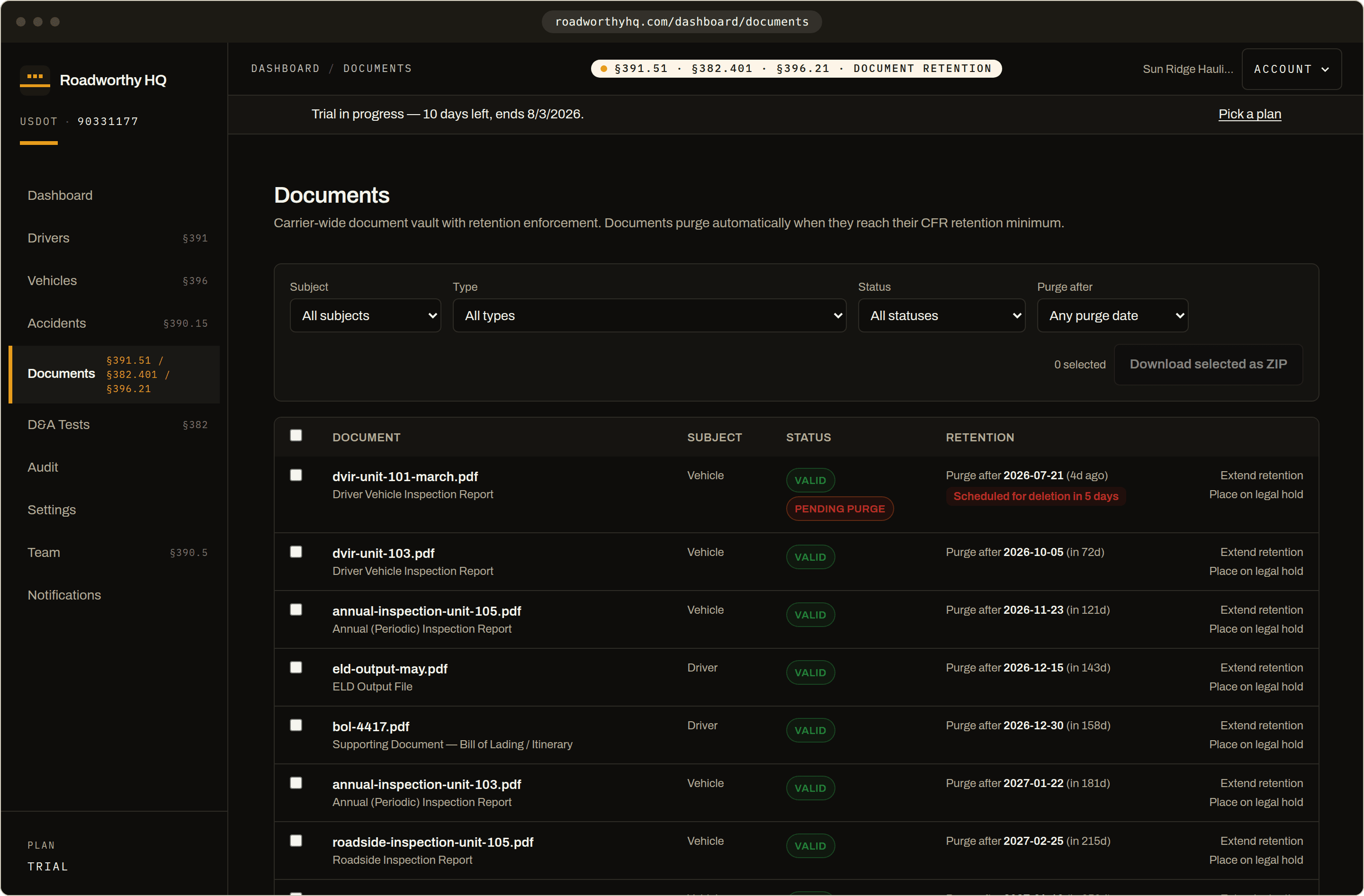The height and width of the screenshot is (896, 1364).
Task: Click PENDING PURGE status badge
Action: pyautogui.click(x=840, y=509)
